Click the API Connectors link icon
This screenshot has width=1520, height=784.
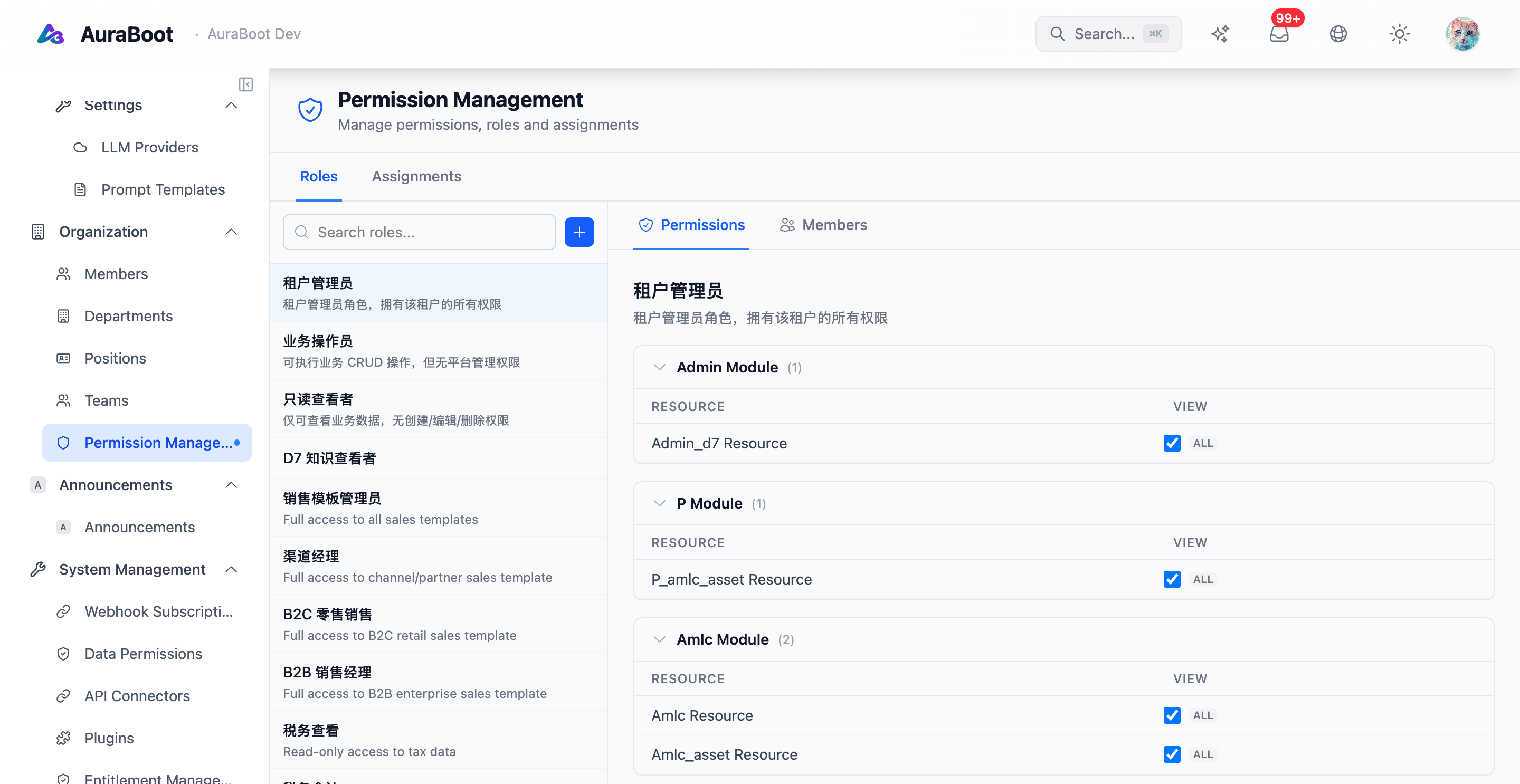coord(63,696)
